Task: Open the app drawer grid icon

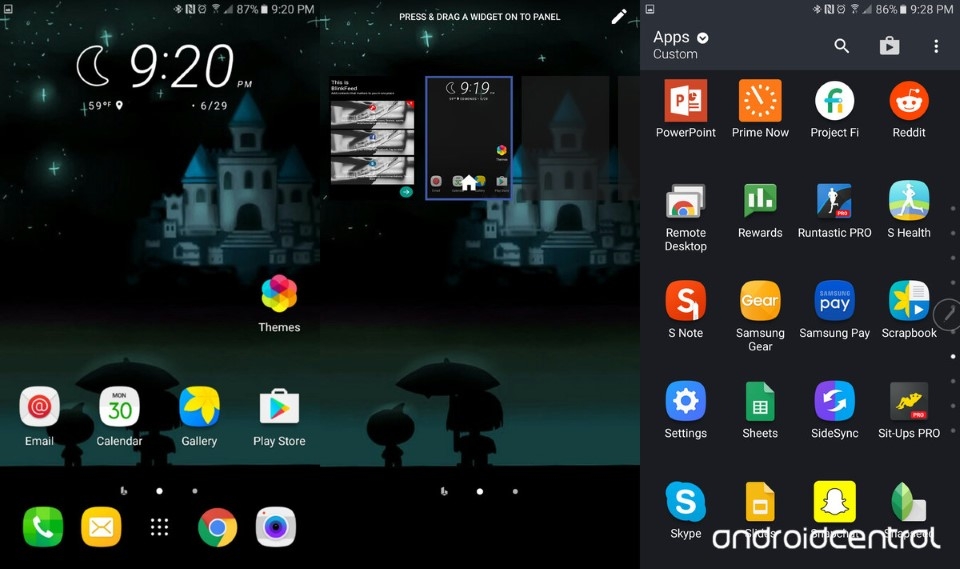Action: pos(159,527)
